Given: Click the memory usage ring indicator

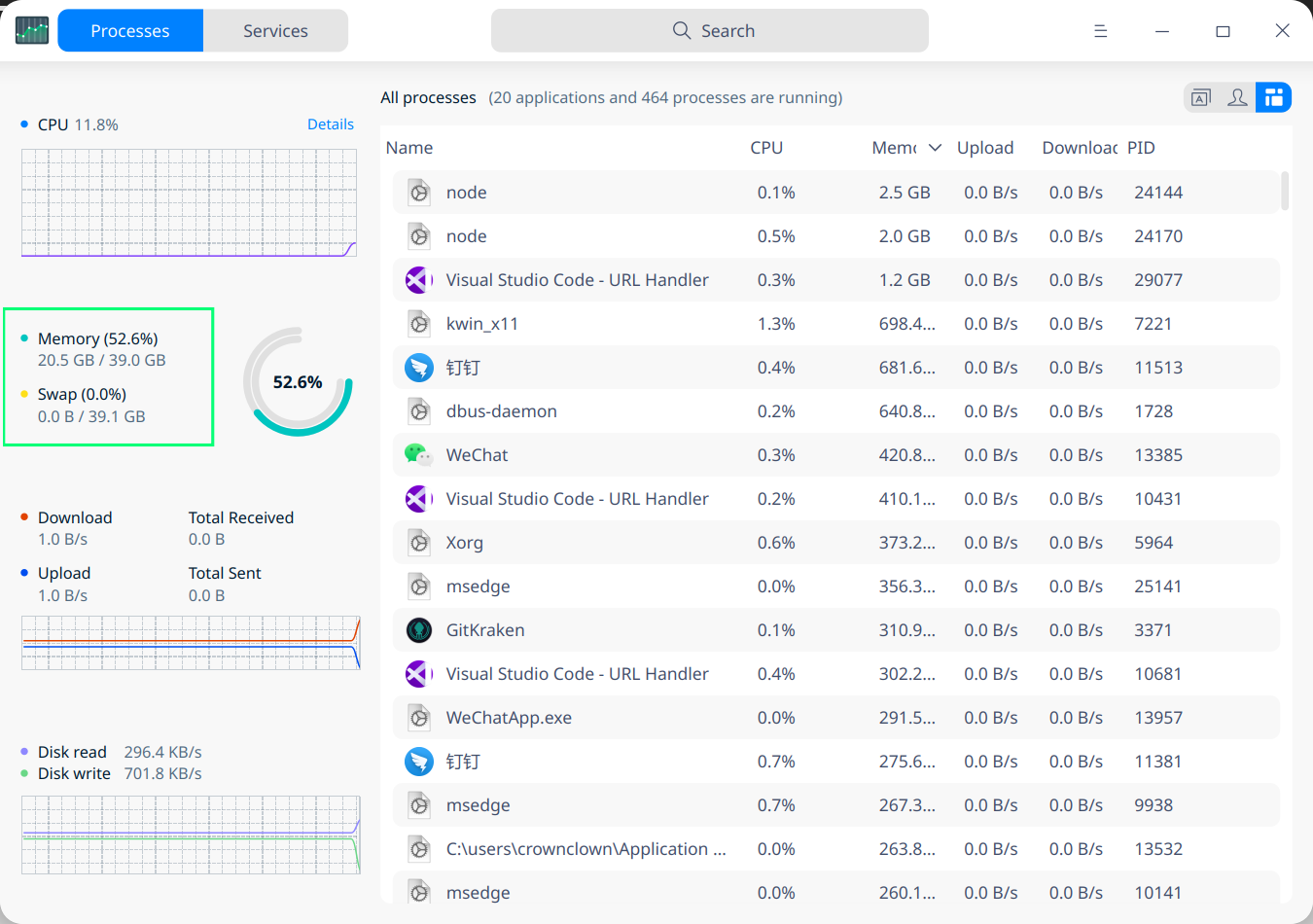Looking at the screenshot, I should coord(298,382).
